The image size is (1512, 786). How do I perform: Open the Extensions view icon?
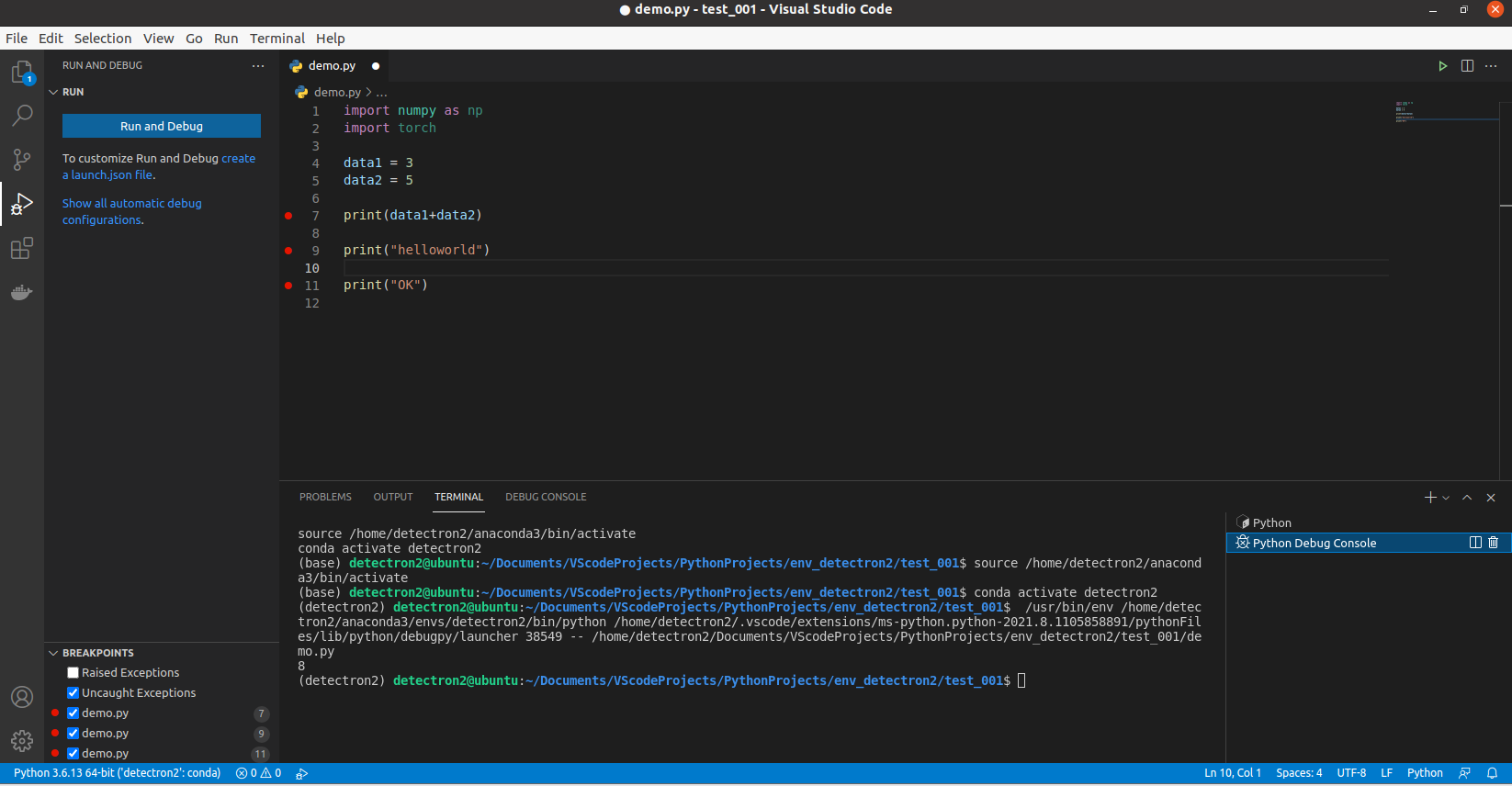click(x=22, y=248)
